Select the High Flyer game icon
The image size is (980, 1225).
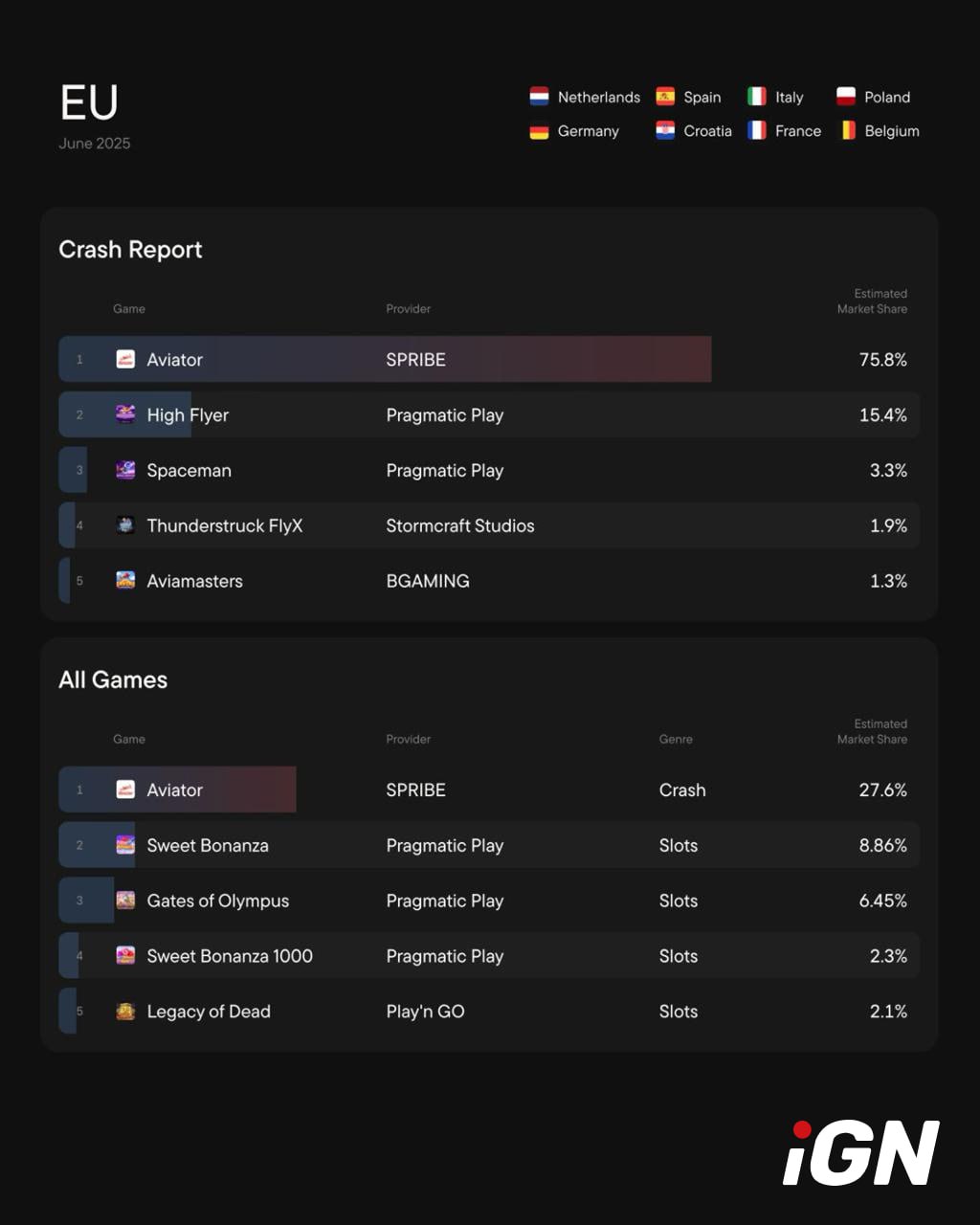[x=125, y=414]
